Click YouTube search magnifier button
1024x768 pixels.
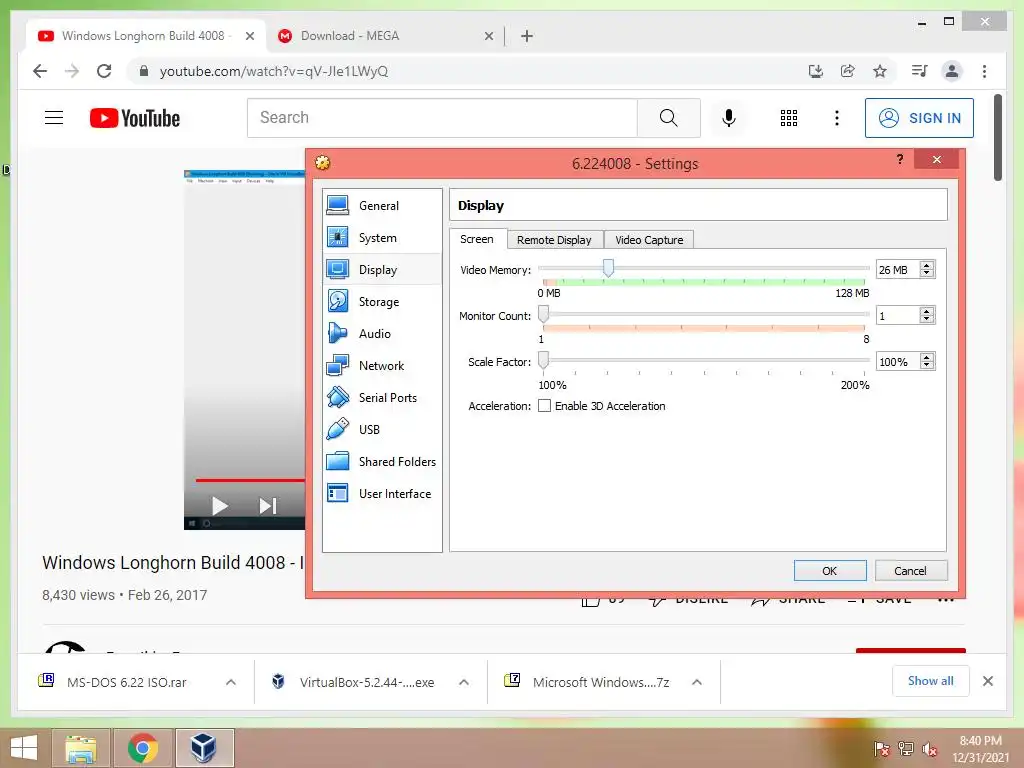coord(668,118)
